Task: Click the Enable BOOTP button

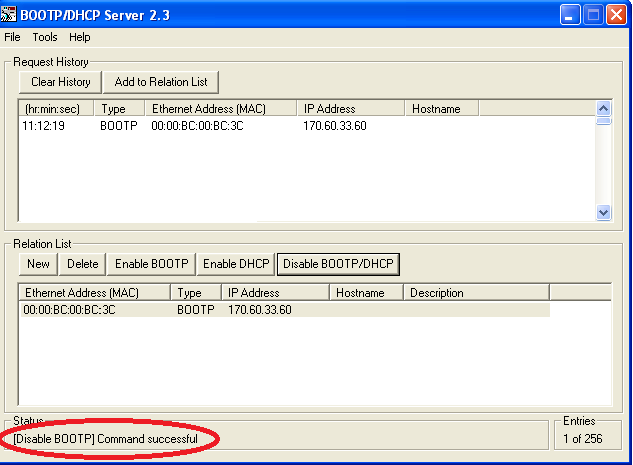Action: [x=151, y=264]
